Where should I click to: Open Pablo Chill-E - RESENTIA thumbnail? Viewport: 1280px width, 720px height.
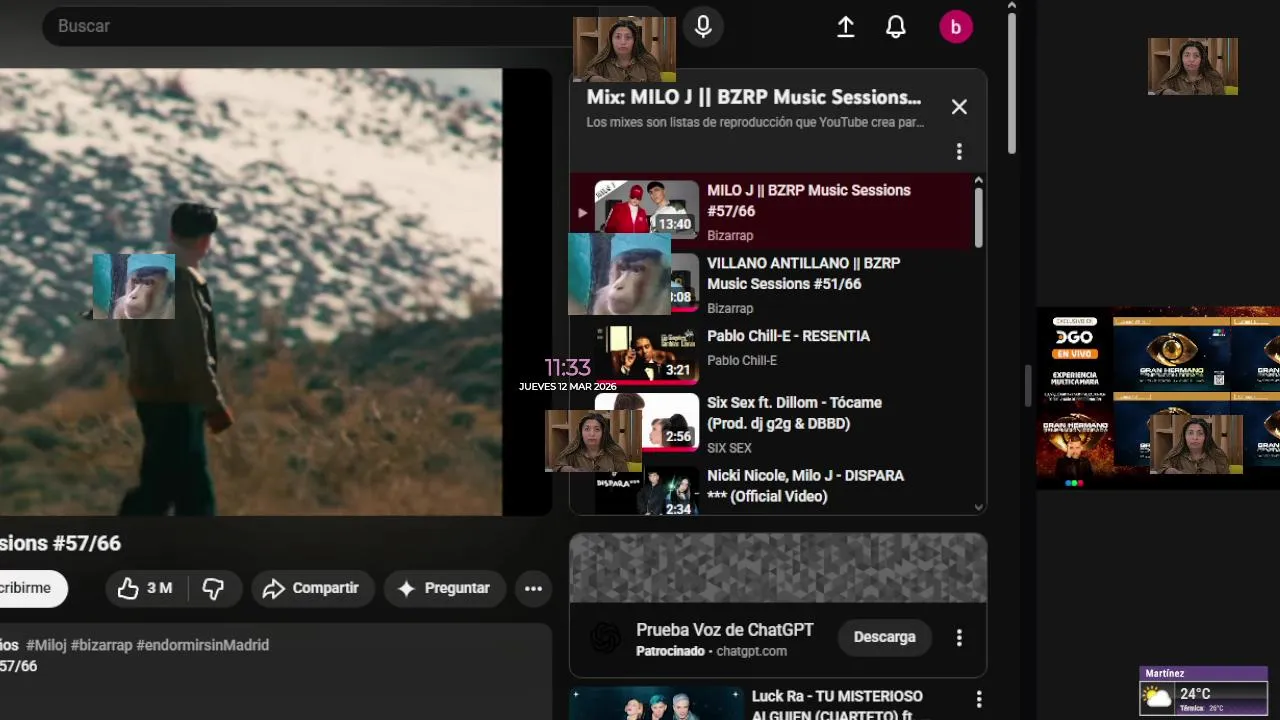647,355
